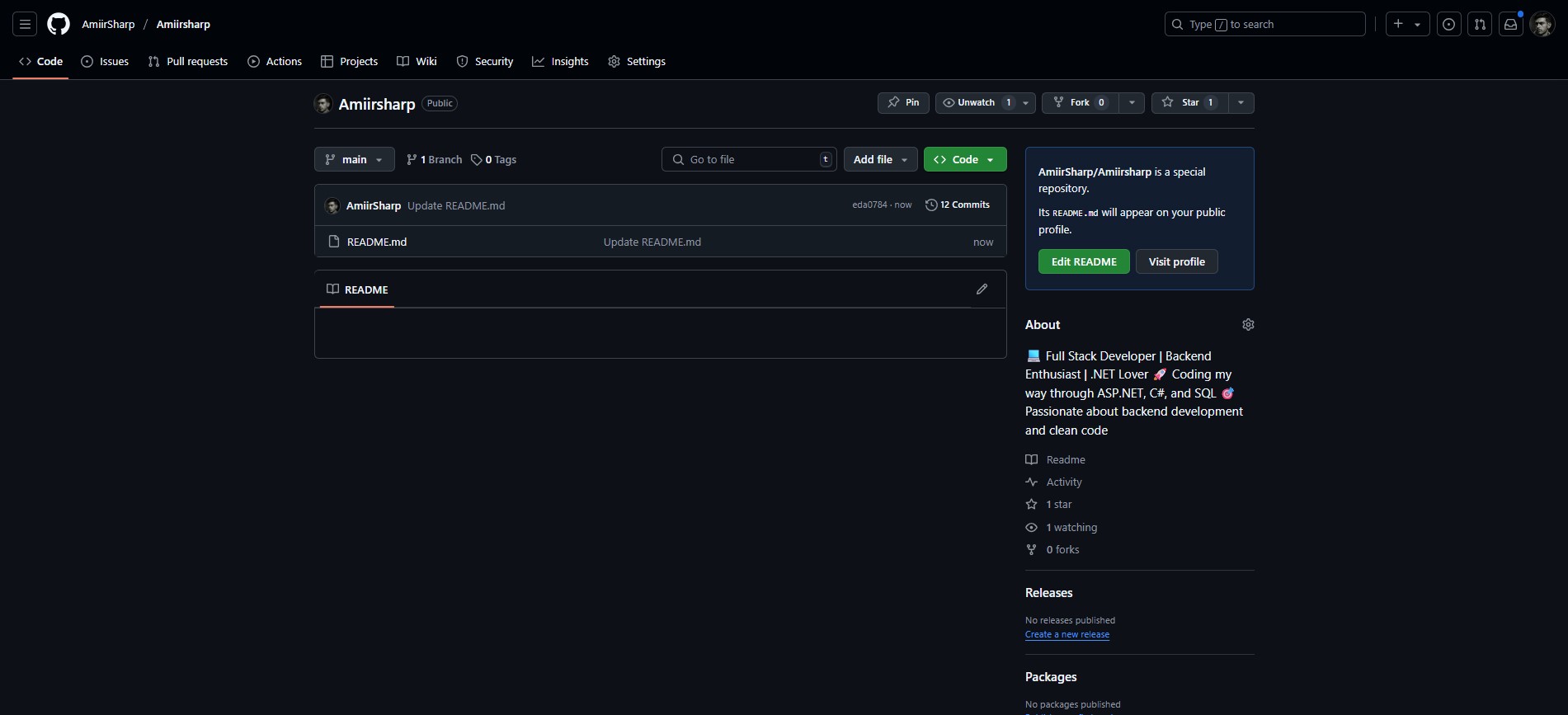Edit repository details via About gear icon
The width and height of the screenshot is (1568, 715).
pos(1248,325)
